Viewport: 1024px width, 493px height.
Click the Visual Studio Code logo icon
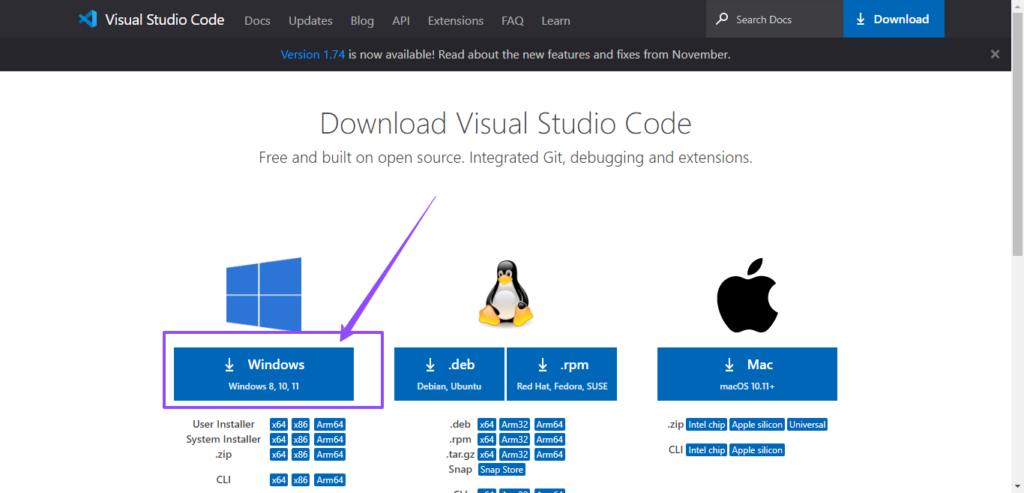click(x=88, y=19)
